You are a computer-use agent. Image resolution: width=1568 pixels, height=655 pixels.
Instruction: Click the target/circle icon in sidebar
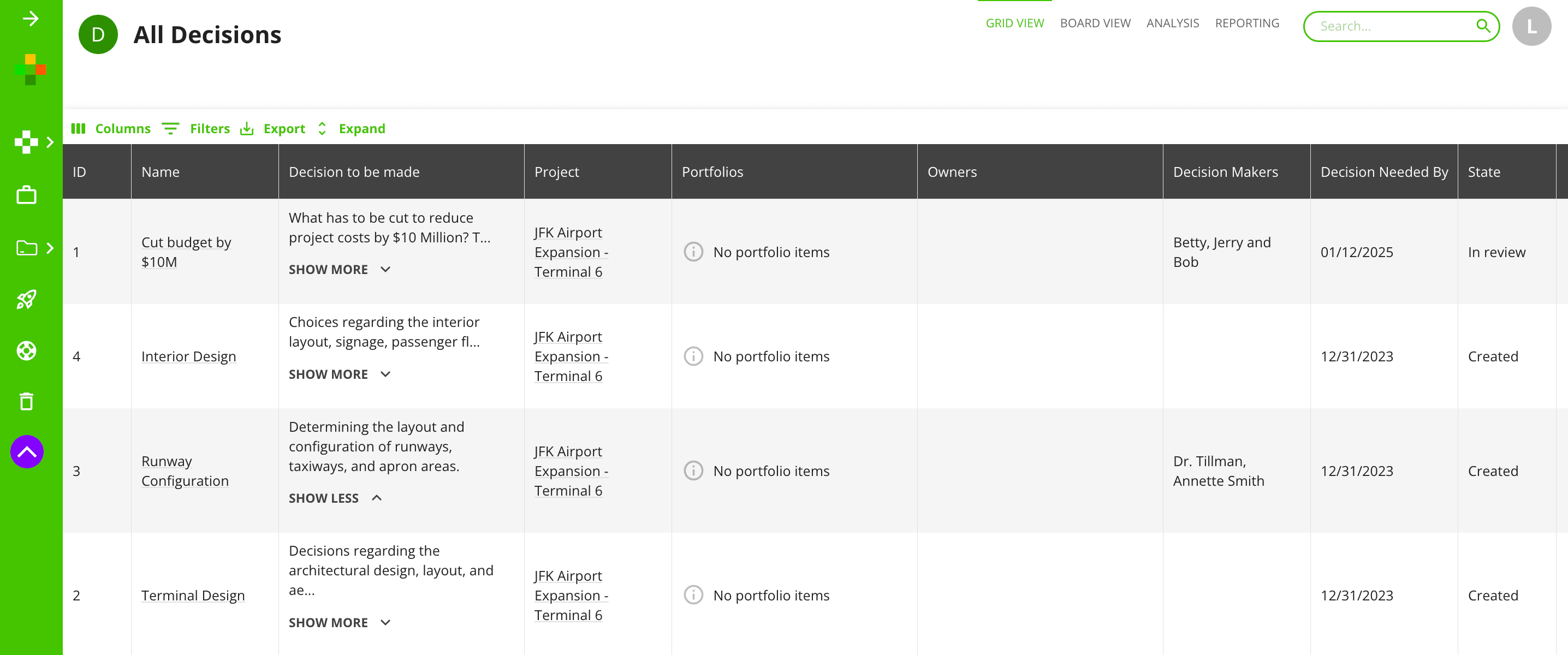coord(27,350)
